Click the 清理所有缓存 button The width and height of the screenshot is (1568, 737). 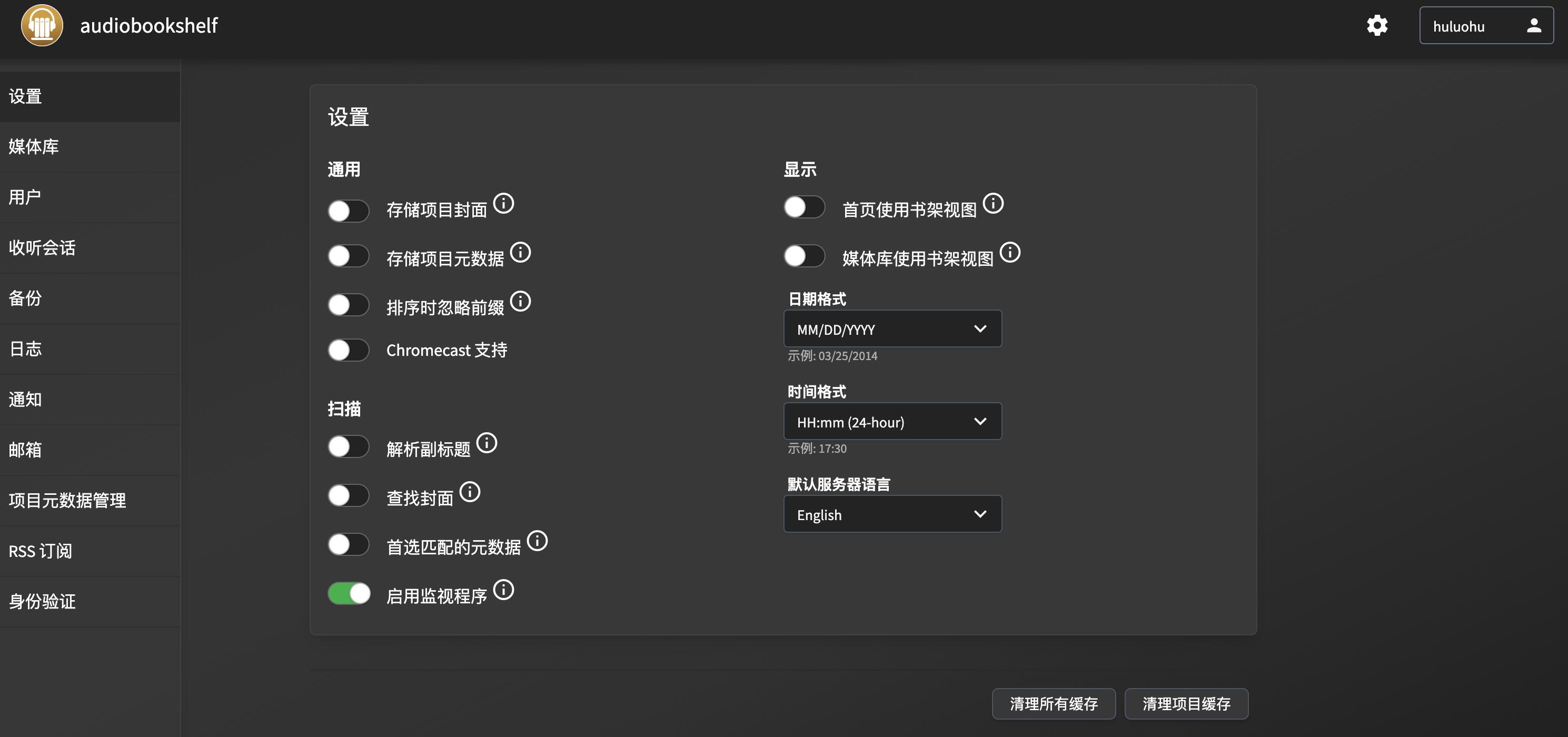[1054, 703]
